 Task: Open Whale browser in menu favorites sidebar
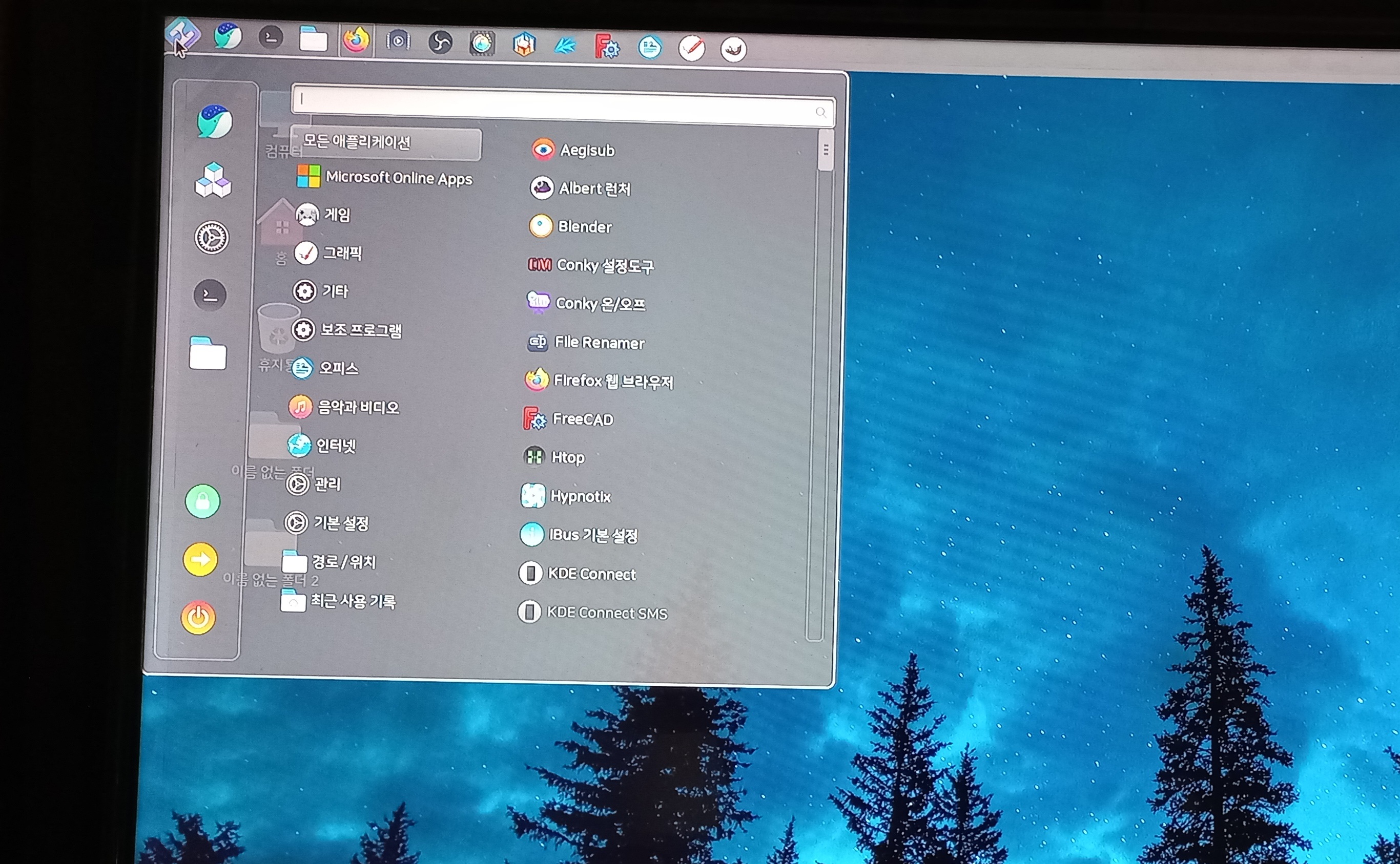pos(214,121)
